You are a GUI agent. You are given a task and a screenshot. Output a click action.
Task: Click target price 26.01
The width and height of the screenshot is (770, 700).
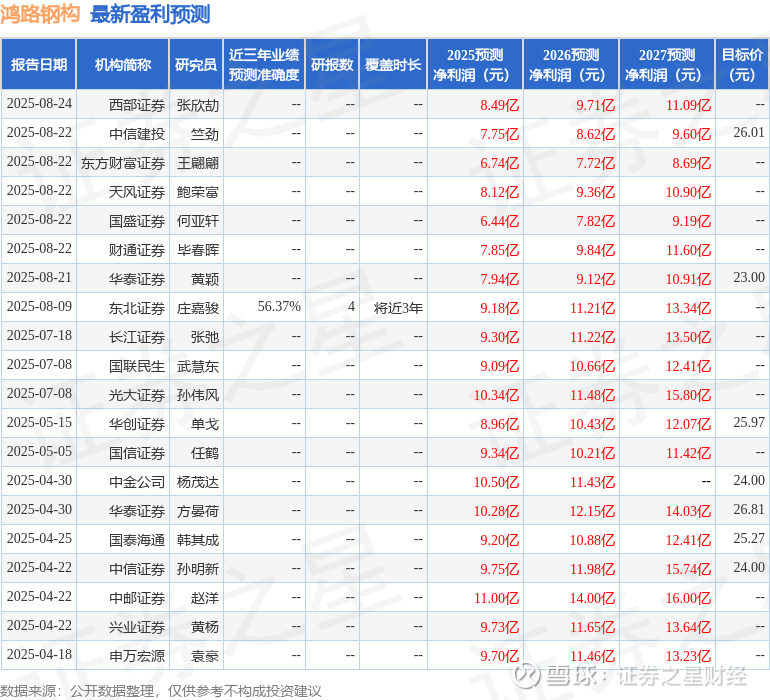pos(749,133)
